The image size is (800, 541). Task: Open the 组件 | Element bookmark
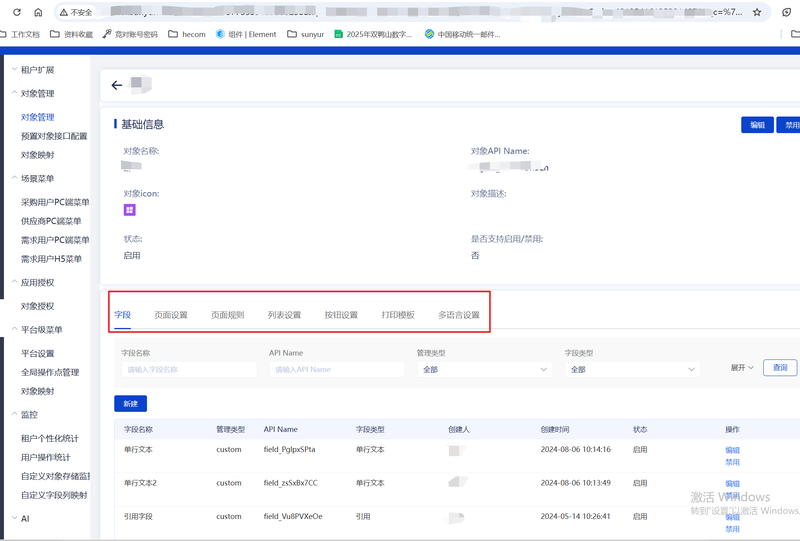(246, 34)
